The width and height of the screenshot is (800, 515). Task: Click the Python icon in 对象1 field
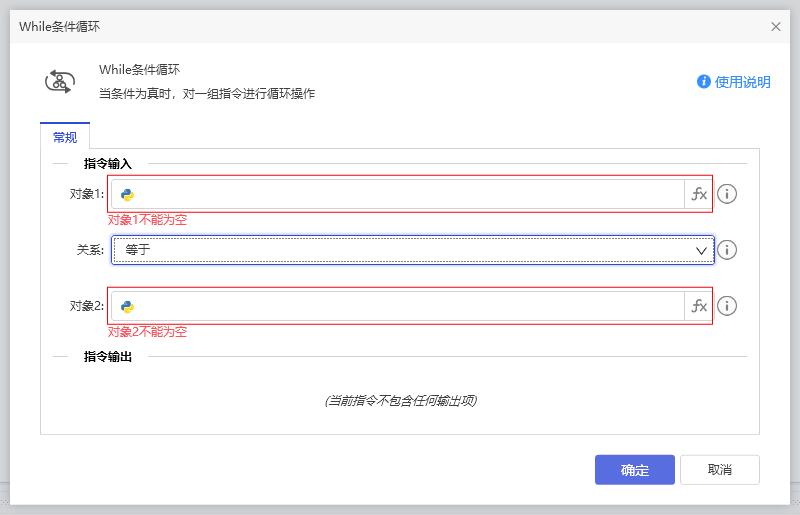pos(127,194)
